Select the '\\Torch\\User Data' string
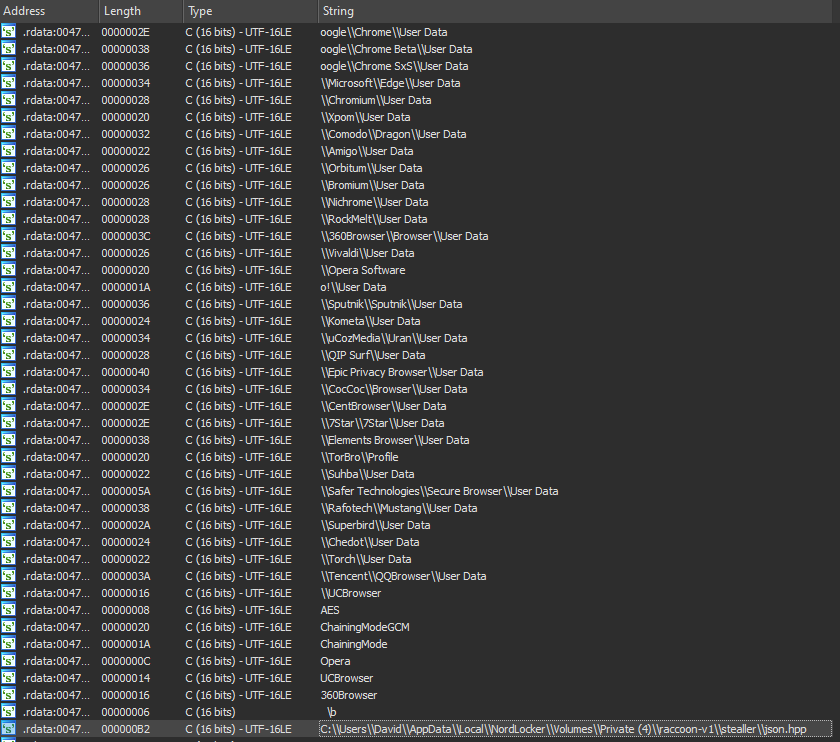 coord(366,559)
